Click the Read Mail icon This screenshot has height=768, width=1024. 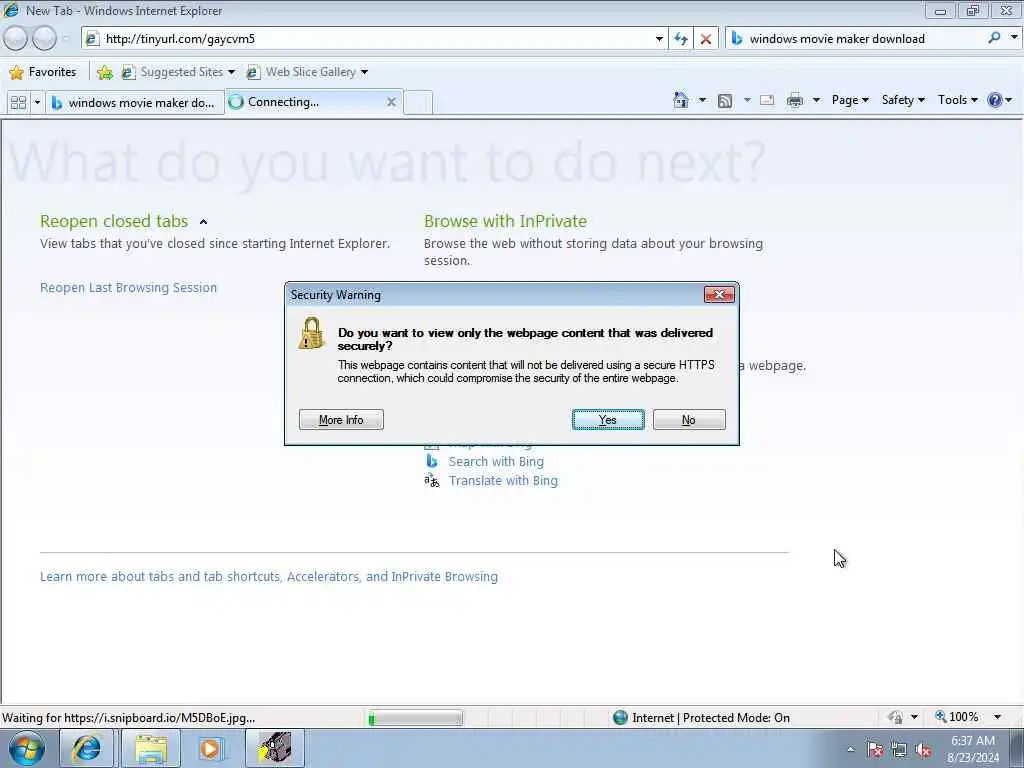tap(767, 100)
